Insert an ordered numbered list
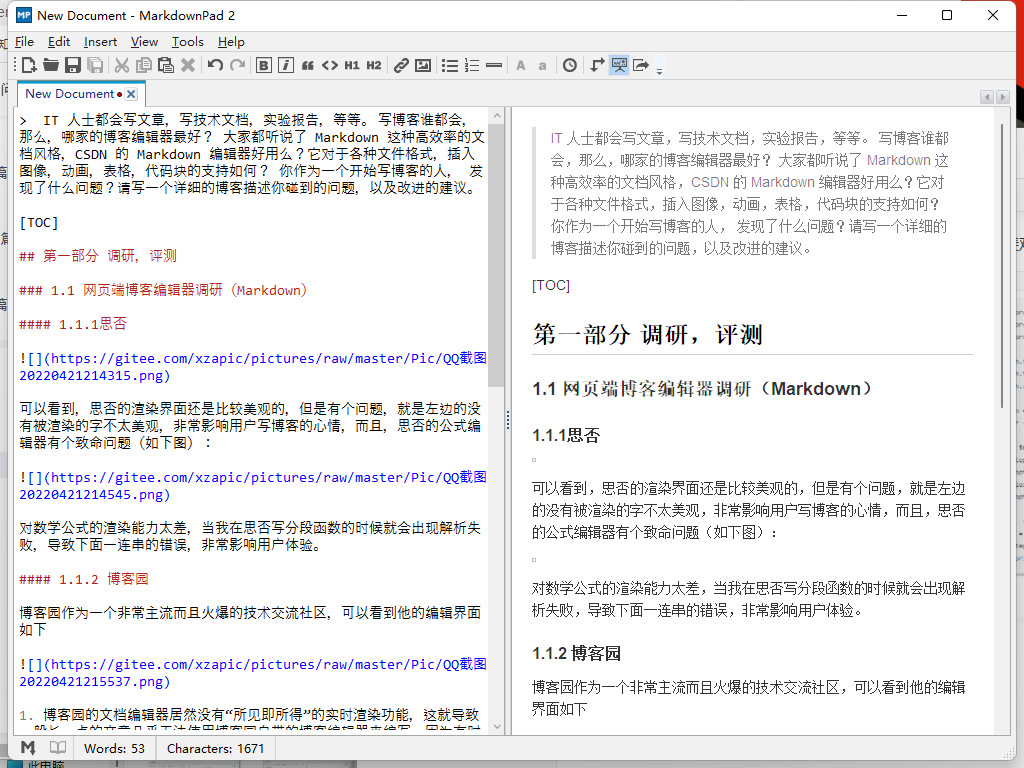The height and width of the screenshot is (768, 1024). [472, 65]
